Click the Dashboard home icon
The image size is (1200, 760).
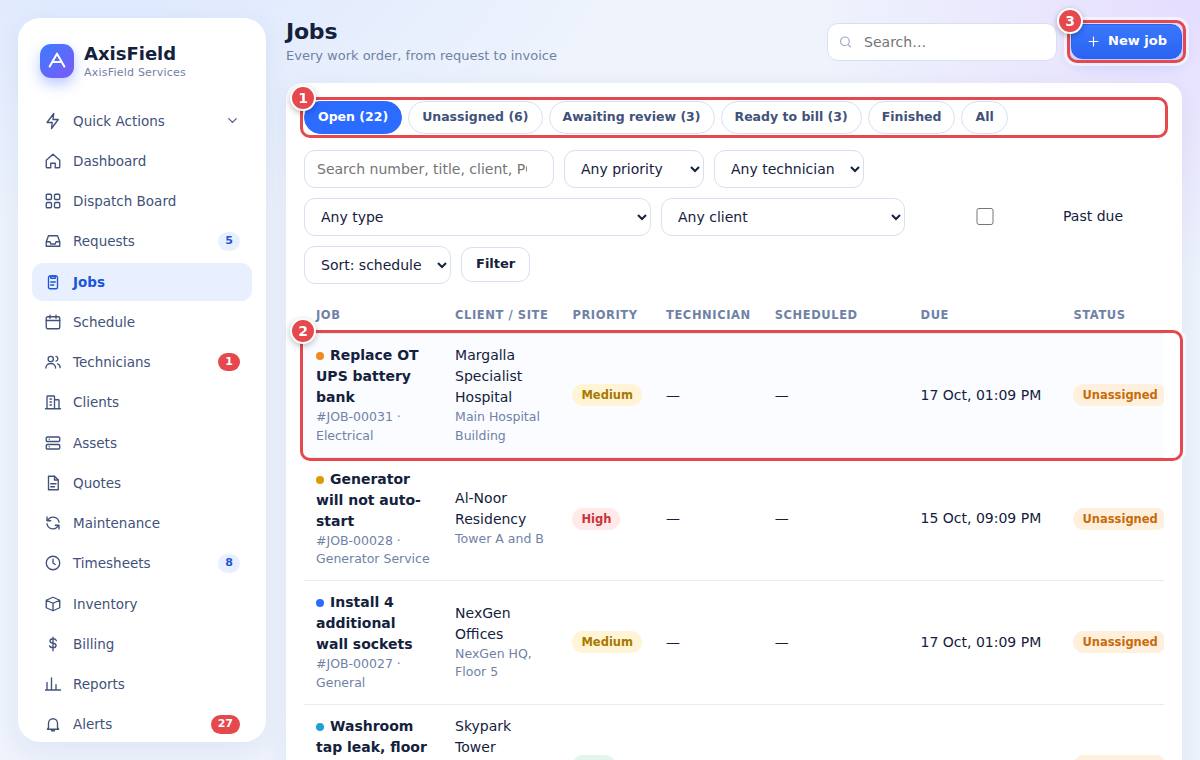pyautogui.click(x=53, y=161)
